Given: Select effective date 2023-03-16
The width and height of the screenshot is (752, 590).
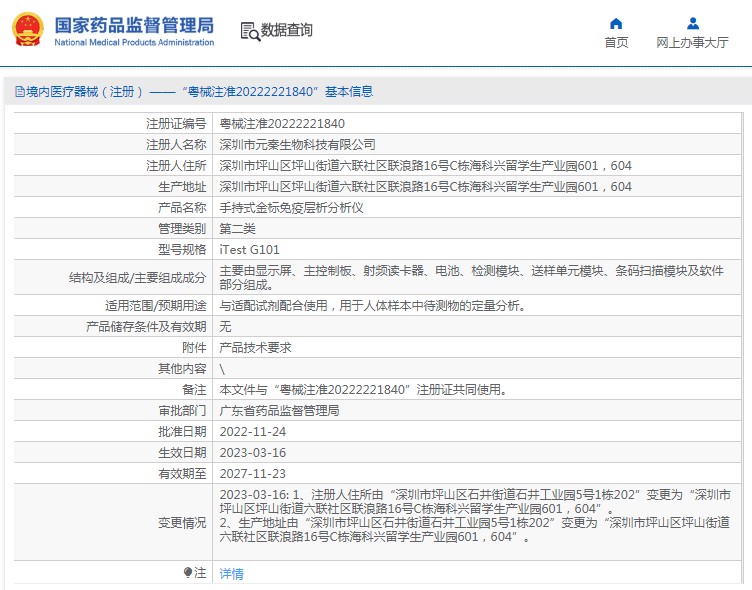Looking at the screenshot, I should 253,453.
